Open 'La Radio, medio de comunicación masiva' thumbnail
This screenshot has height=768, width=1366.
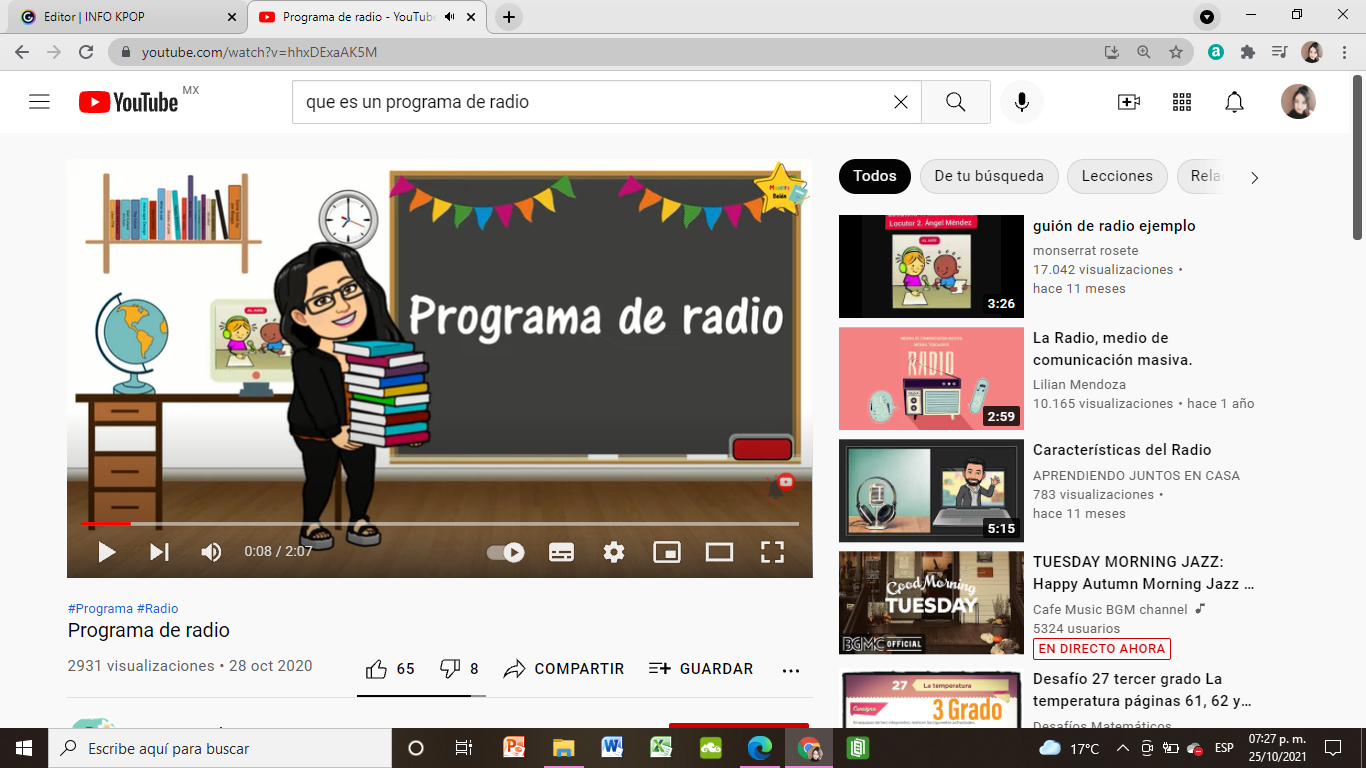(931, 378)
